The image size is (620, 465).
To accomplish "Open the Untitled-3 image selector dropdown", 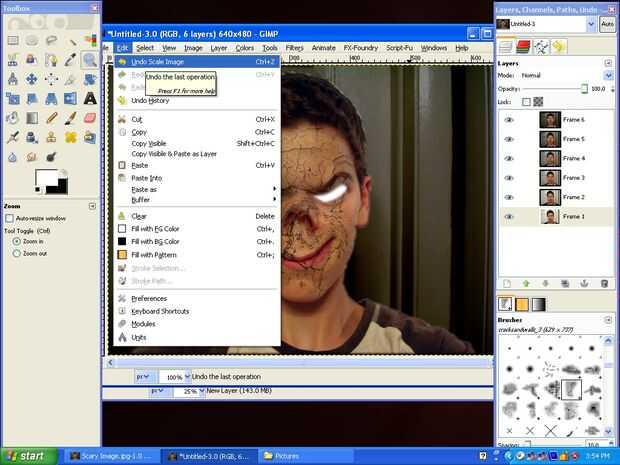I will click(x=591, y=24).
